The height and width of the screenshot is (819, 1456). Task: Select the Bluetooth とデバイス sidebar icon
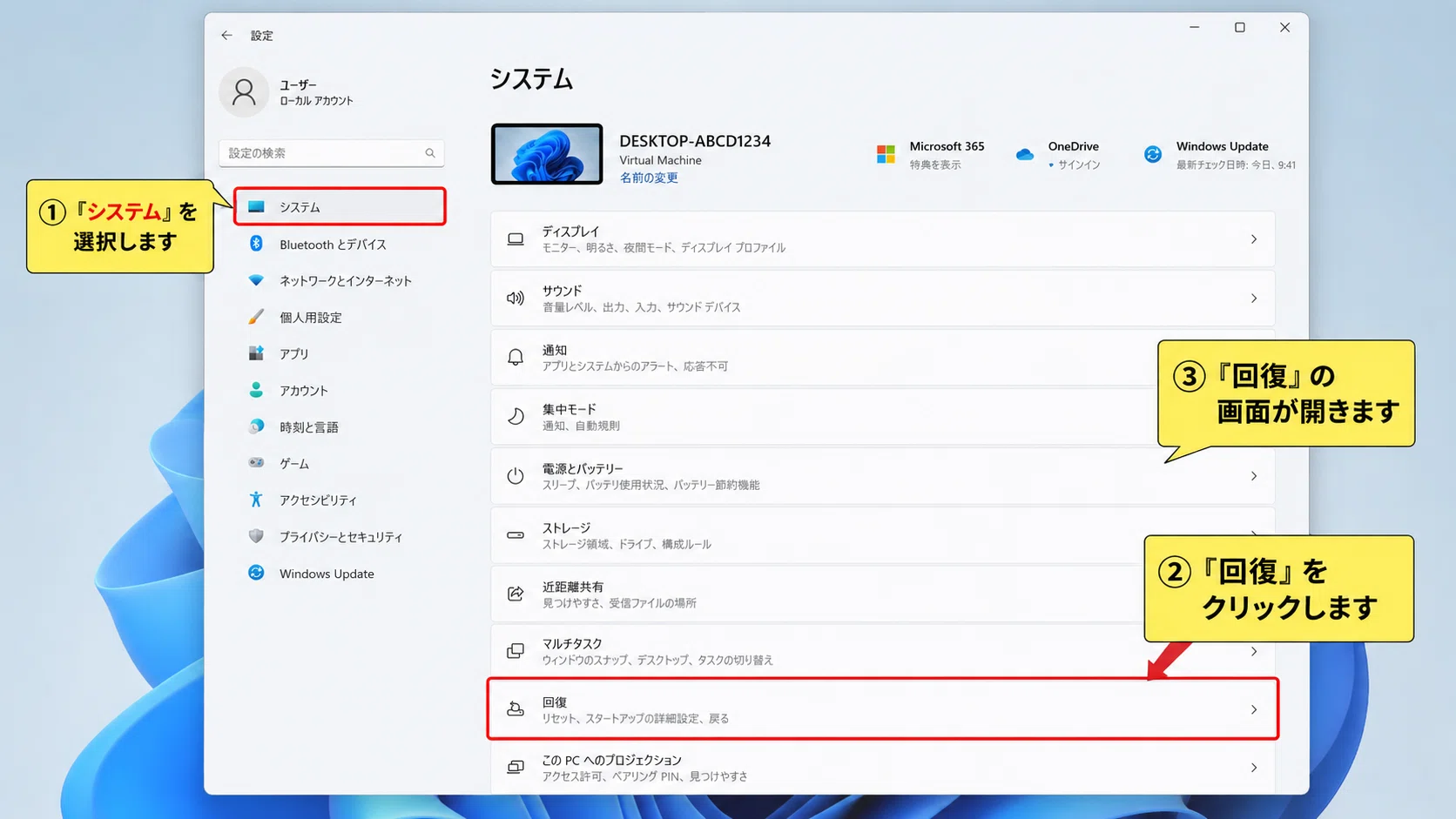(x=256, y=244)
